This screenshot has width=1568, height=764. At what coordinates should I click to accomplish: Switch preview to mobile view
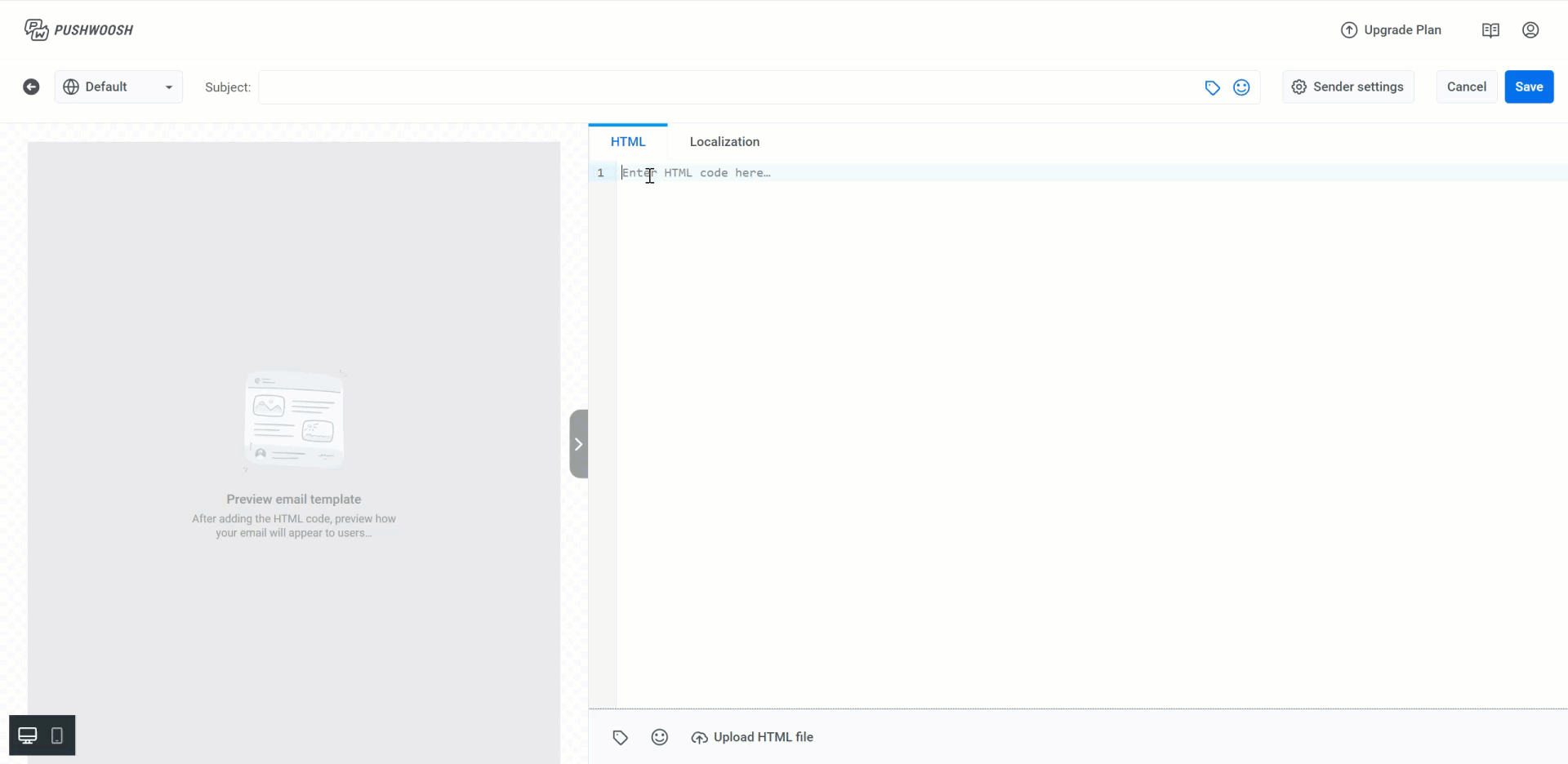point(57,735)
